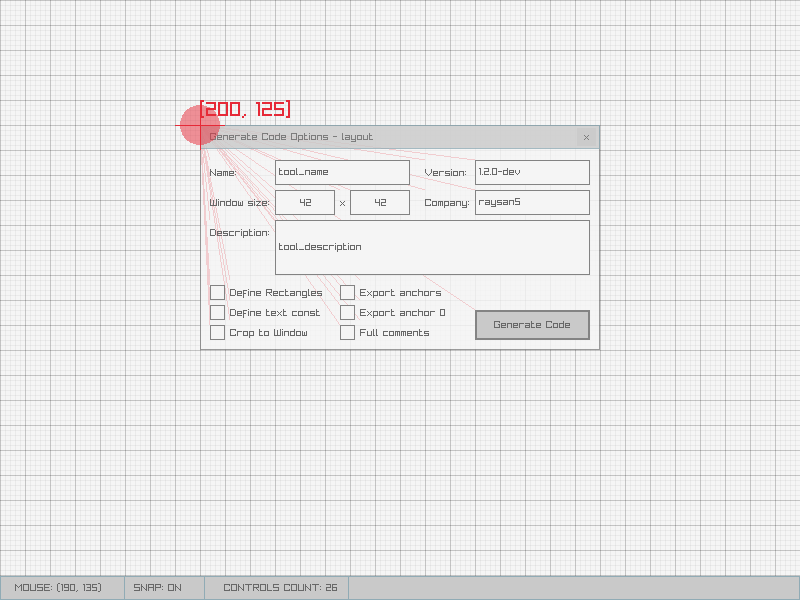
Task: Check the Crop to Window option
Action: click(x=218, y=333)
